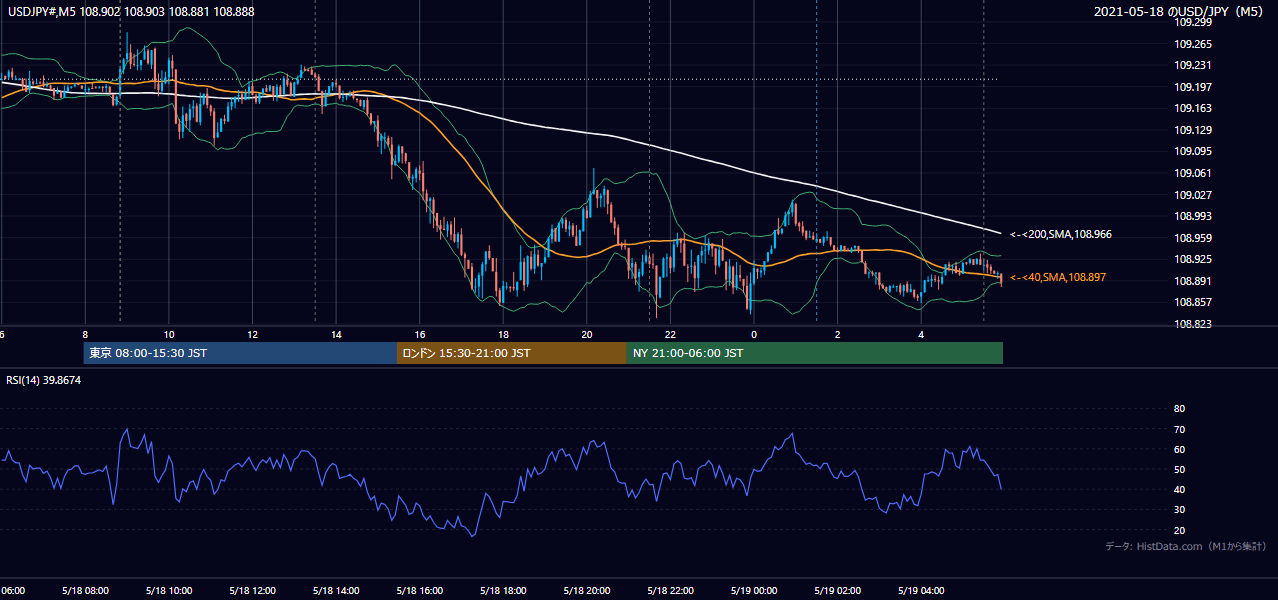Screen dimensions: 1278x600
Task: Click price axis value 109.299
Action: tap(1192, 22)
